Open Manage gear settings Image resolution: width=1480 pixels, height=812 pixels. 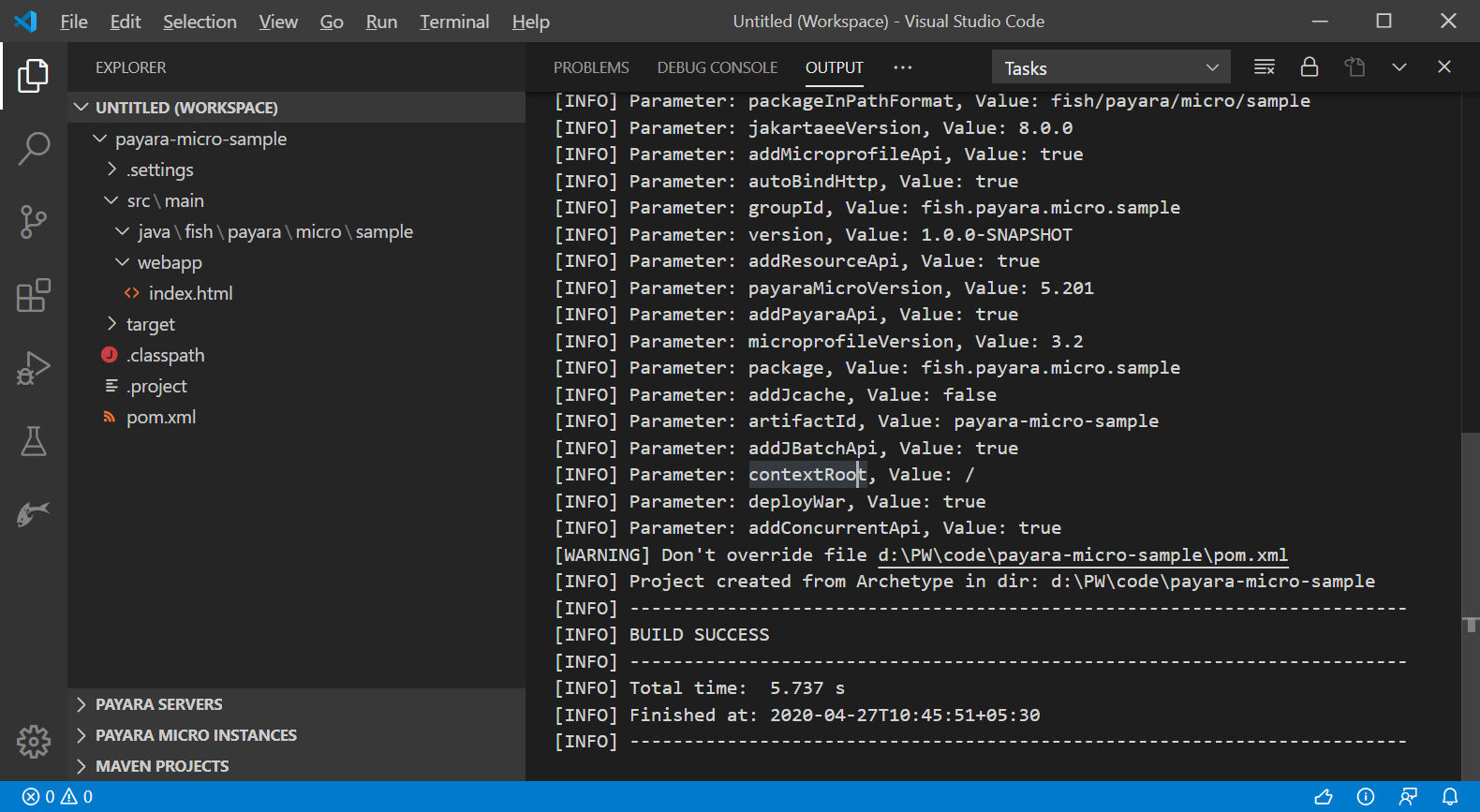[34, 741]
